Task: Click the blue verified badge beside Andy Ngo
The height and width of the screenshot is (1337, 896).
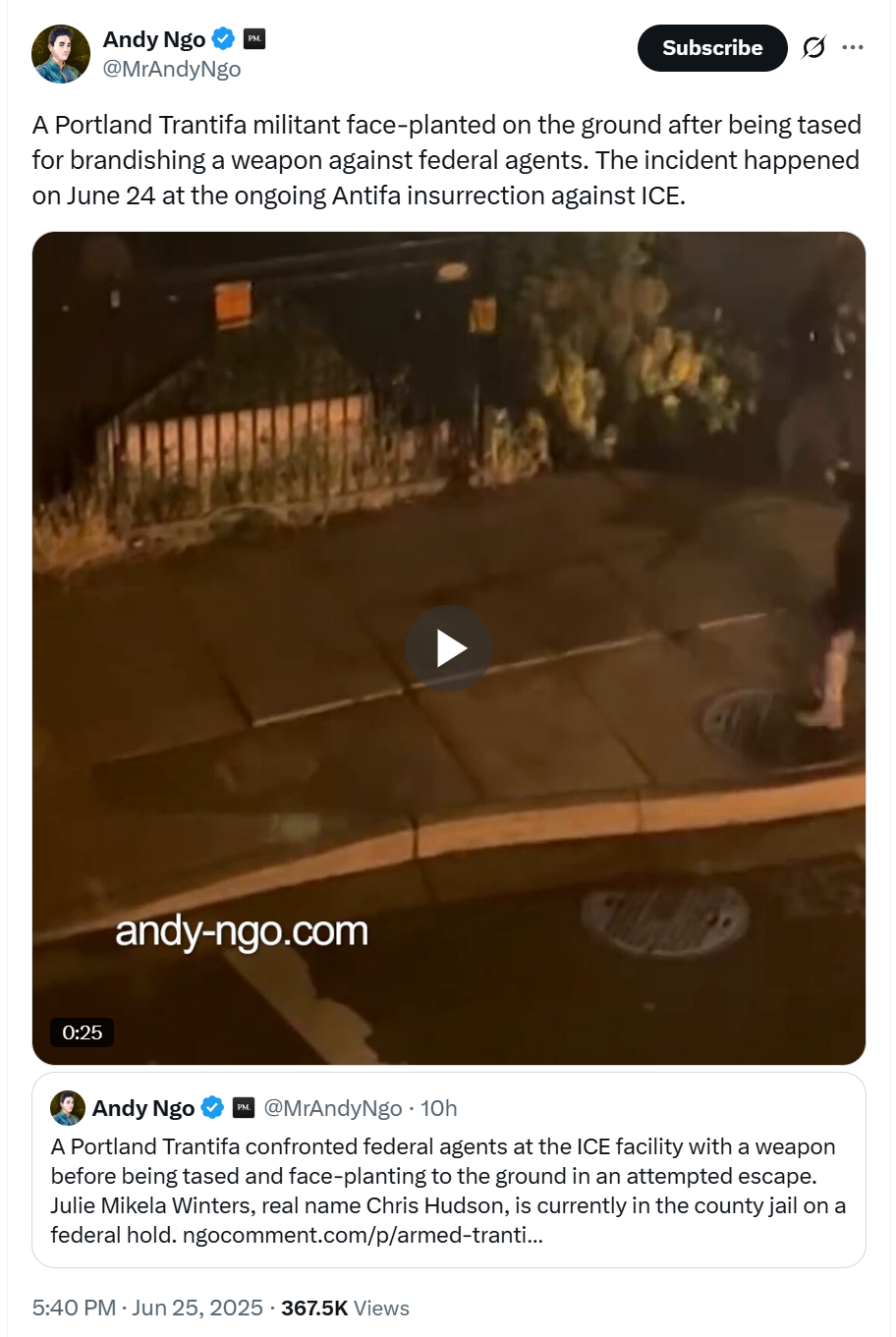Action: (224, 39)
